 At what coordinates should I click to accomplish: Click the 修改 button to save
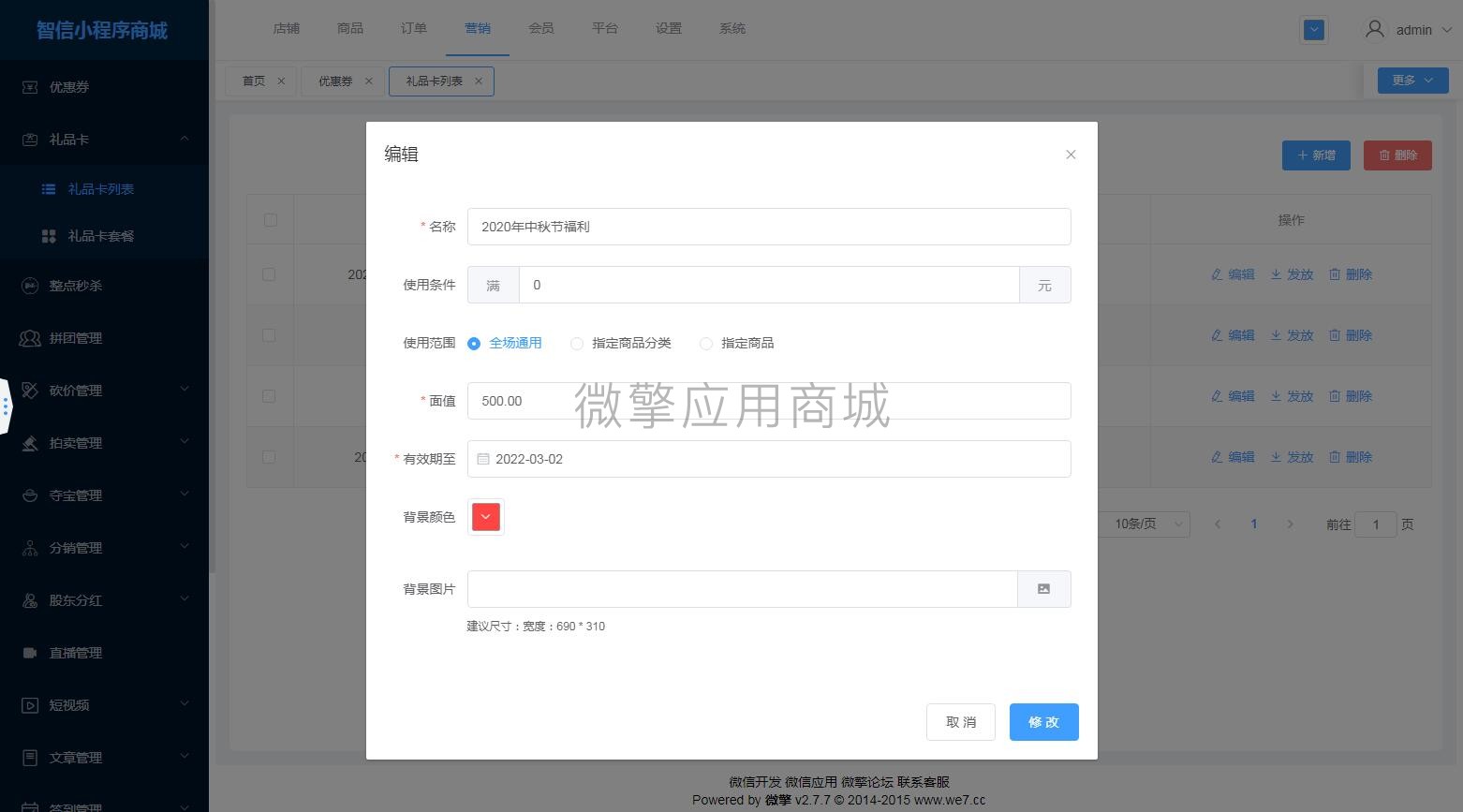[1044, 722]
